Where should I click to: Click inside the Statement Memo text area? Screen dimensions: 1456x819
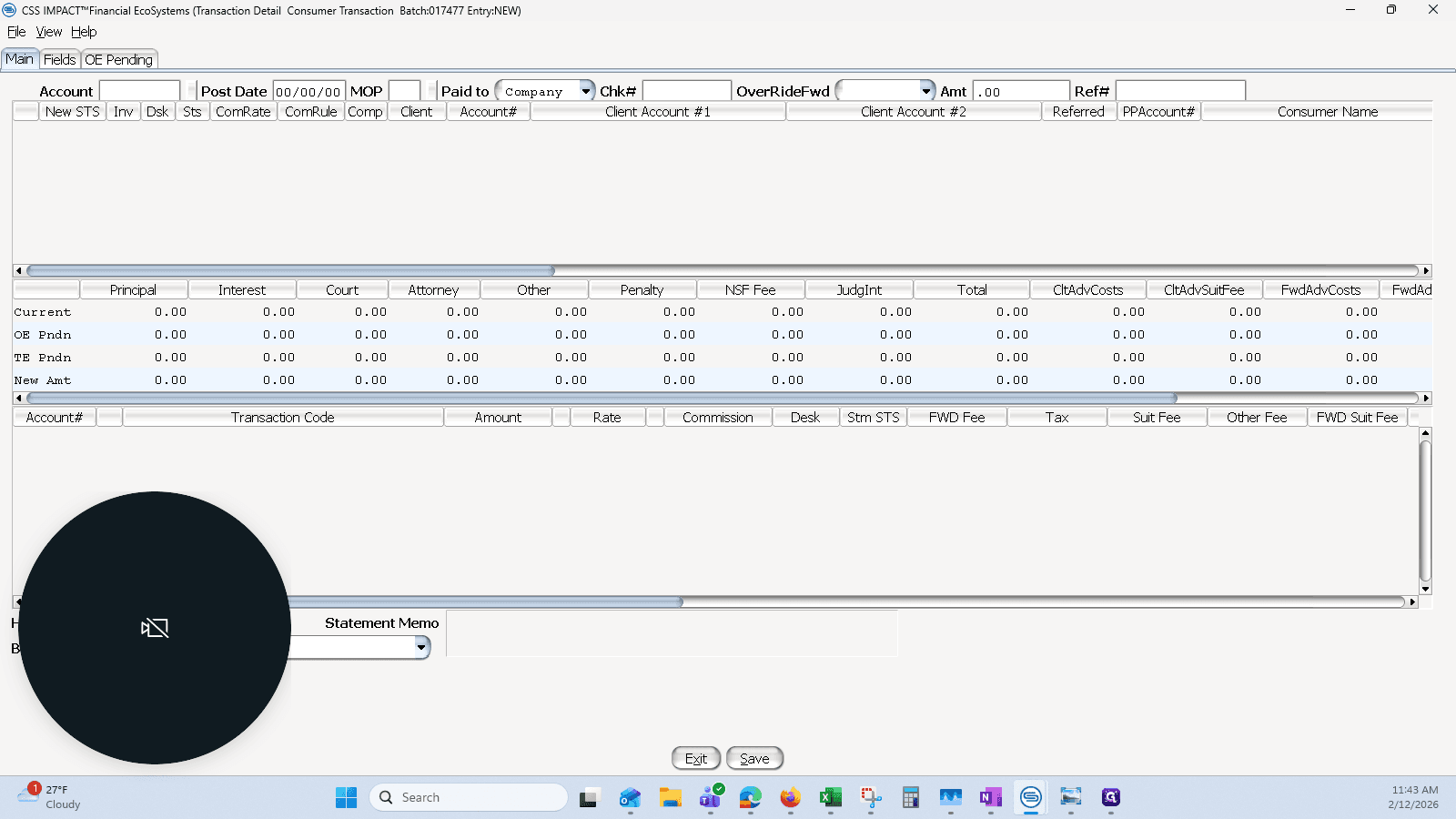click(672, 633)
